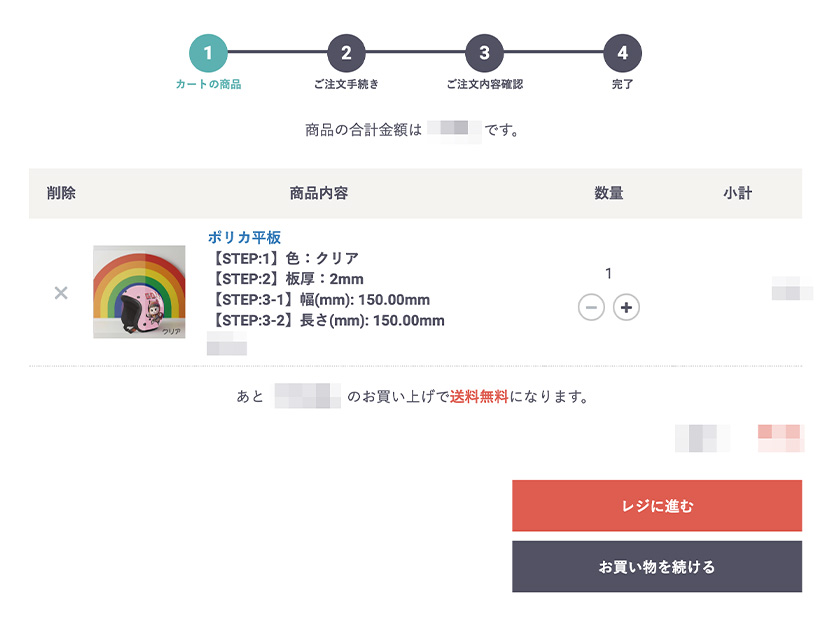This screenshot has height=626, width=828.
Task: Click the 送料無料 red text
Action: point(479,396)
